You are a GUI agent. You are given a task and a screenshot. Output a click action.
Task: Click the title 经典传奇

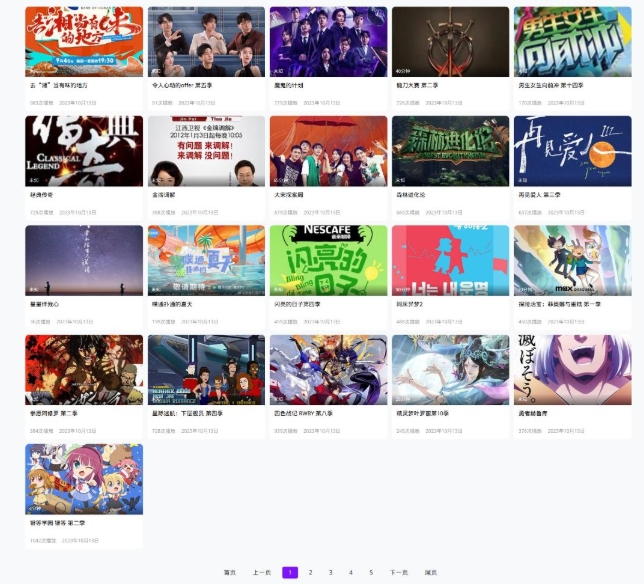pyautogui.click(x=41, y=195)
